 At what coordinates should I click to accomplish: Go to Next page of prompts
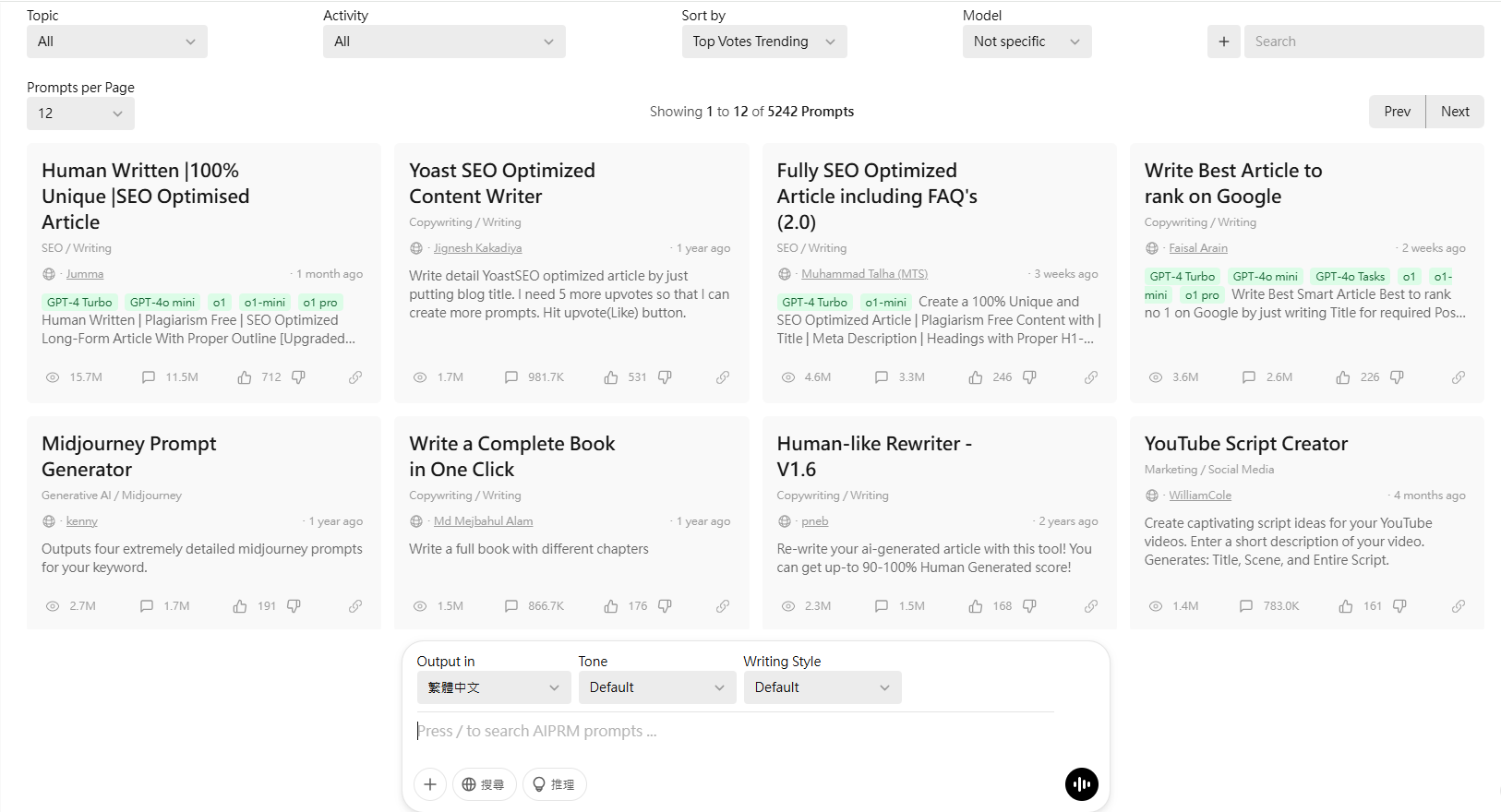(1455, 112)
